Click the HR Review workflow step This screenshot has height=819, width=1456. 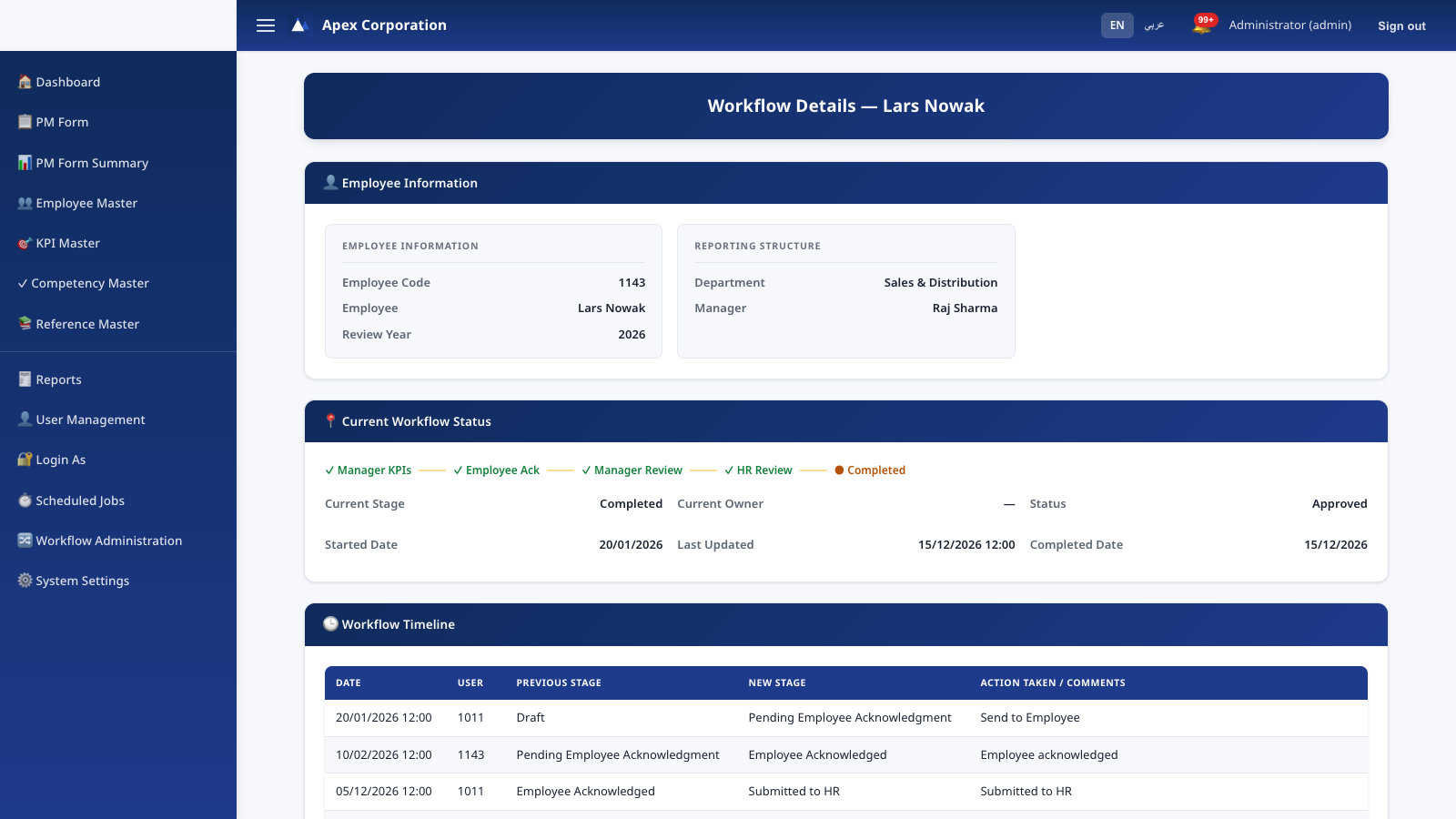point(759,470)
